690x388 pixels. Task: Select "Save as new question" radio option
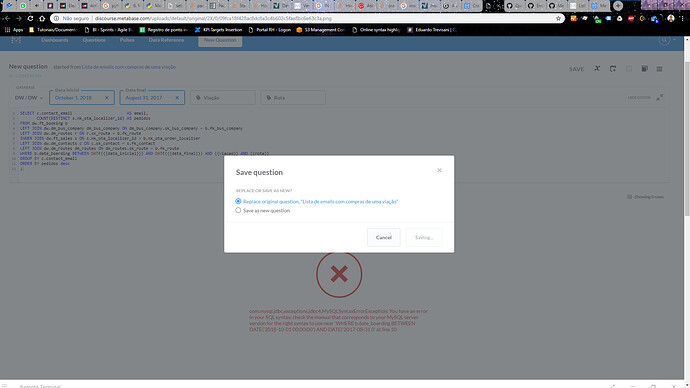[238, 210]
